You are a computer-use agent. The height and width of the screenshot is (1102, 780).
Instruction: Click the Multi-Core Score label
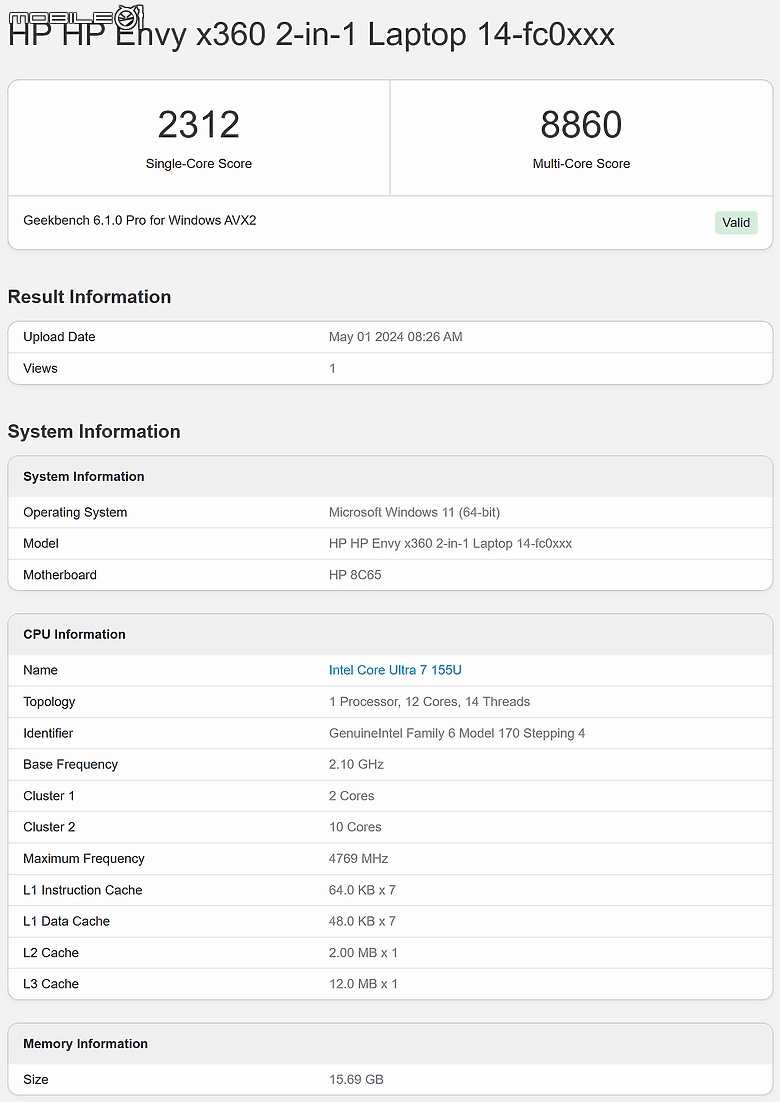tap(581, 164)
